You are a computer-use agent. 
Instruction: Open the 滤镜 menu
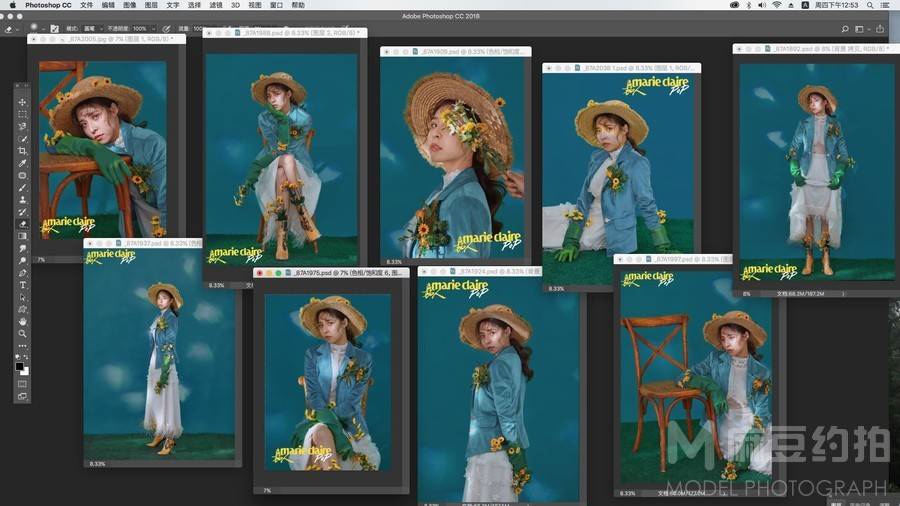pos(216,5)
